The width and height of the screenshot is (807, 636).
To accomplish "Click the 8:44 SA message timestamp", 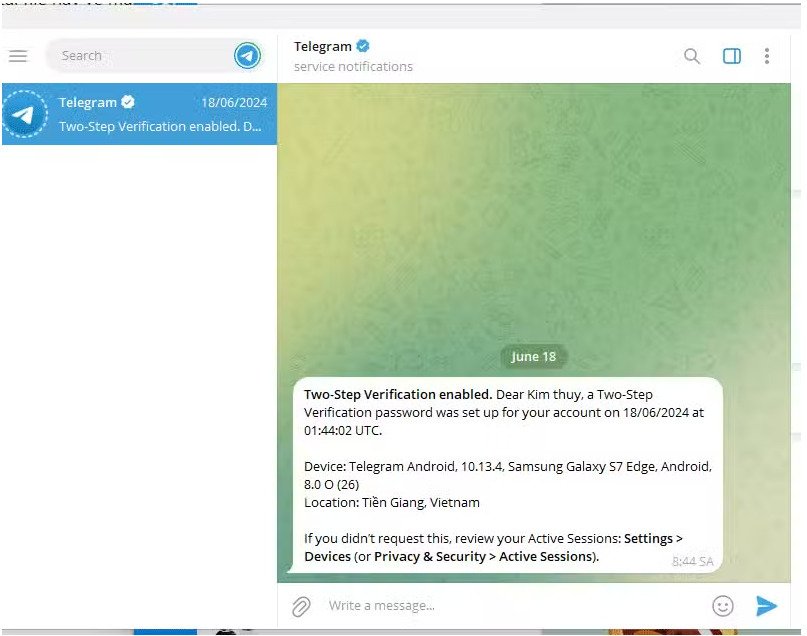I will (x=692, y=562).
